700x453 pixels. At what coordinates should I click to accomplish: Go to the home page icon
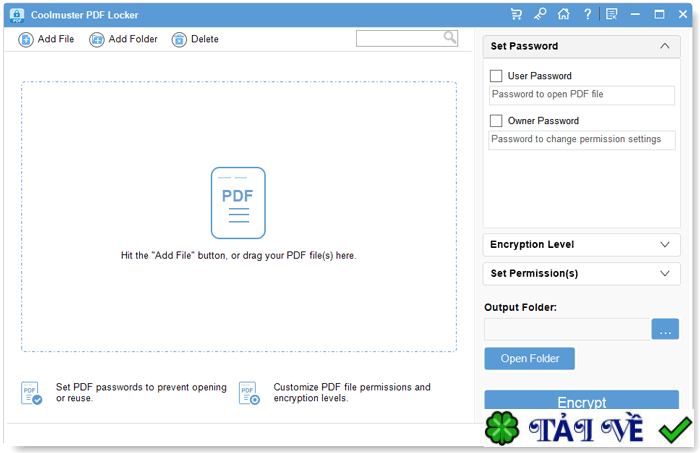click(563, 14)
